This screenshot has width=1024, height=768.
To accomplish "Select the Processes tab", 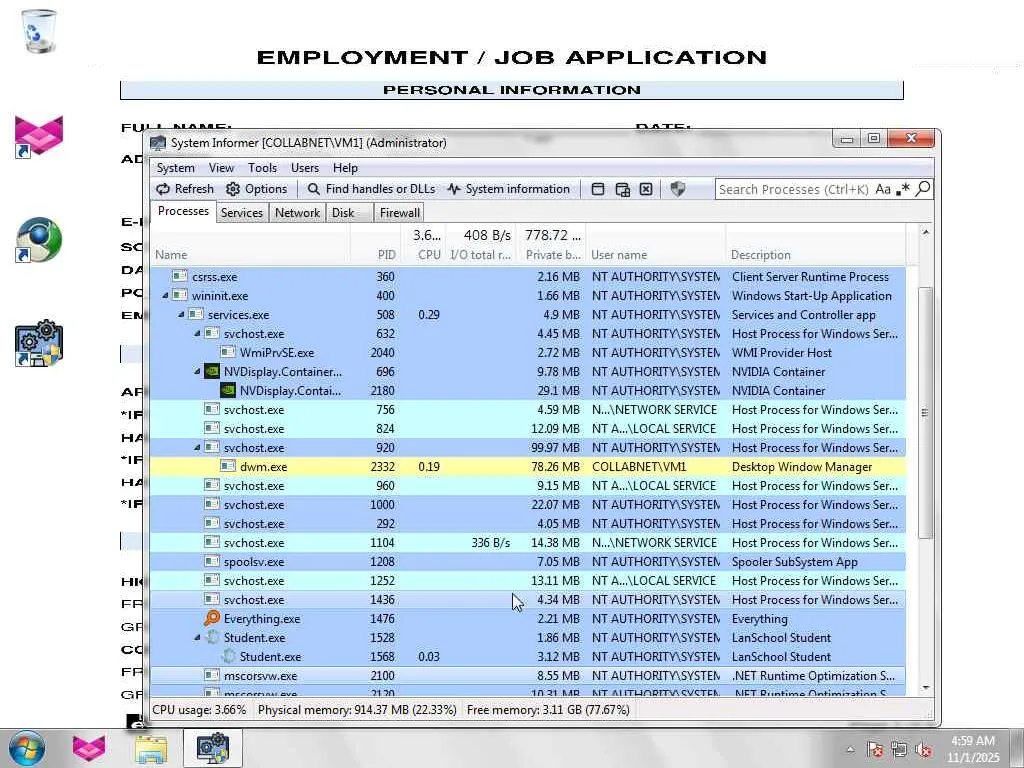I will [184, 212].
